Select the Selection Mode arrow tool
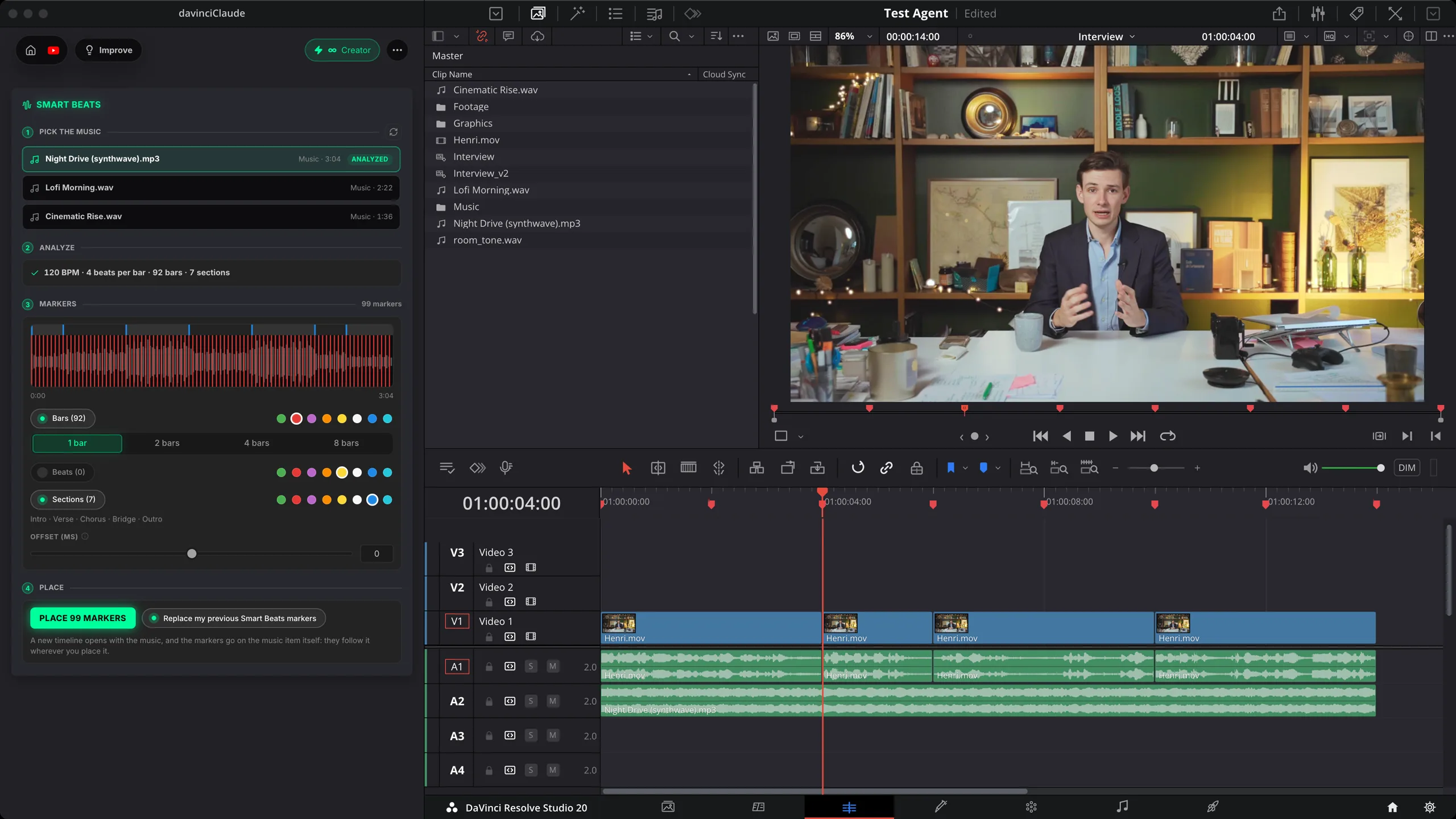The height and width of the screenshot is (819, 1456). point(626,468)
